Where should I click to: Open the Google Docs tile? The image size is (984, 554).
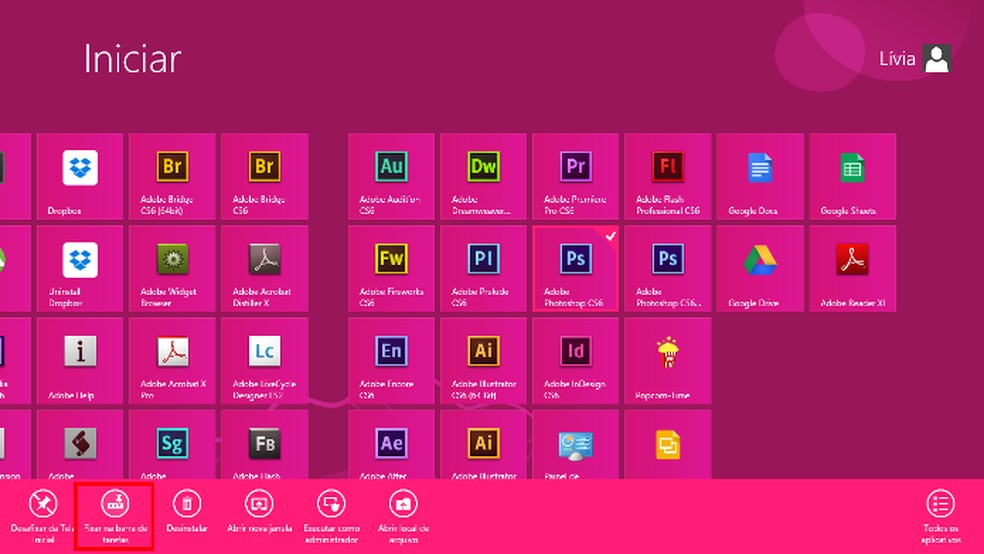tap(760, 176)
